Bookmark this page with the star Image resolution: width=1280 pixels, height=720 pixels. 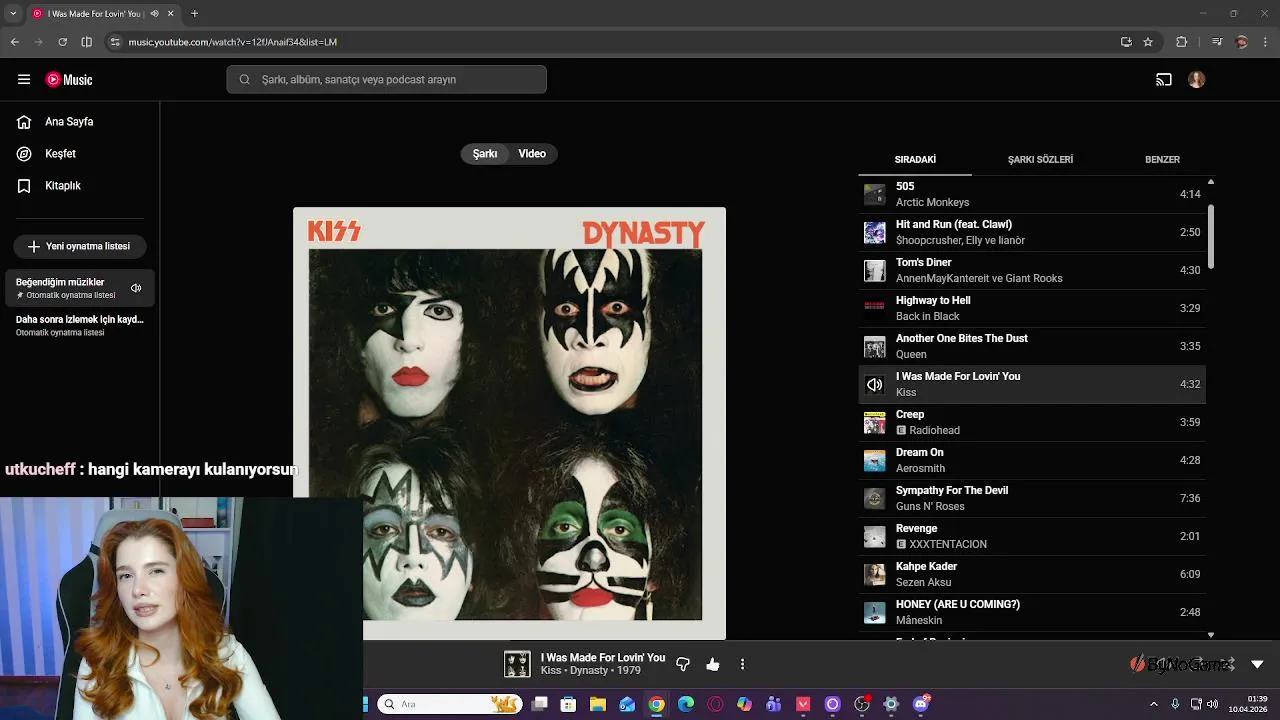1148,42
